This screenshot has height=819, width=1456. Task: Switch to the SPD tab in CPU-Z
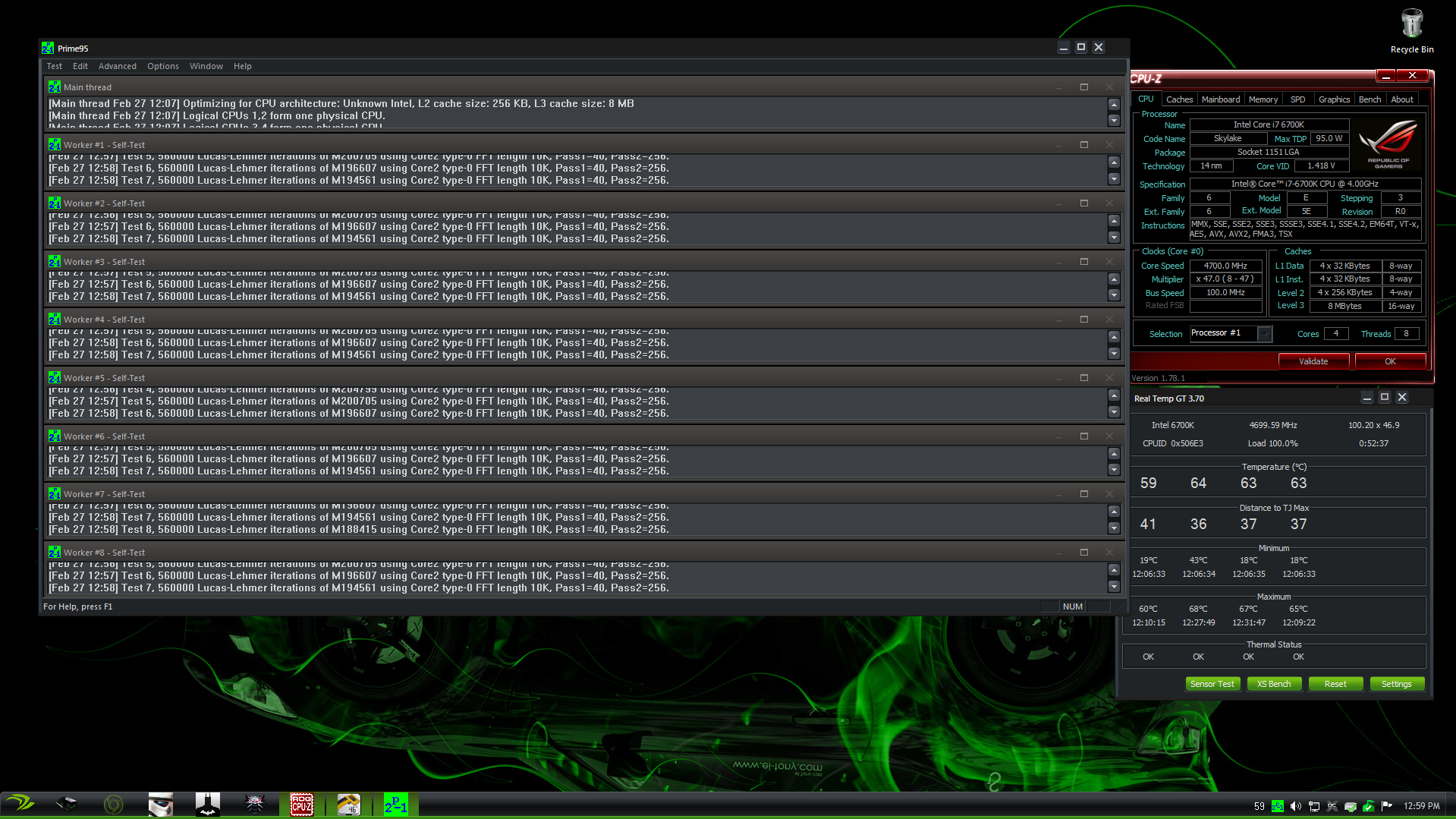pyautogui.click(x=1298, y=99)
